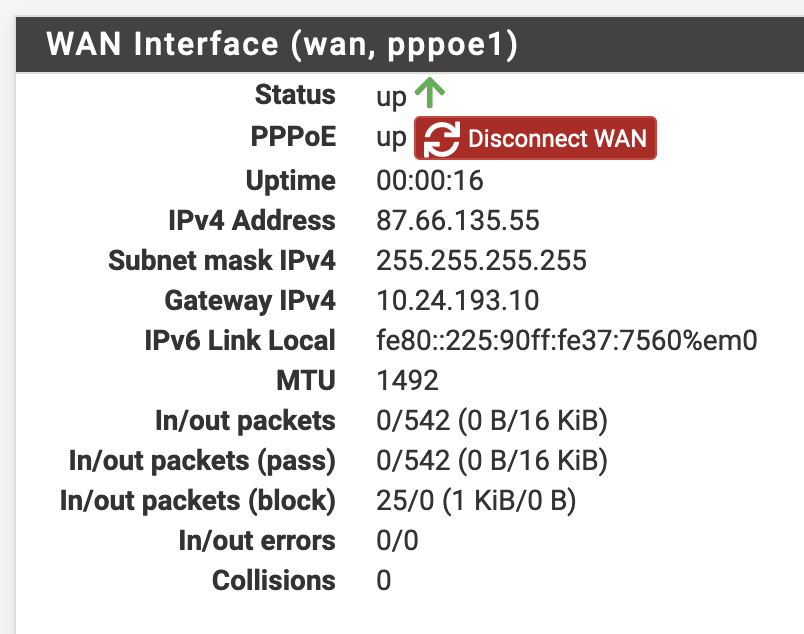Screen dimensions: 804x634
Task: Select the IPv4 address 87.66.135.55
Action: (456, 221)
